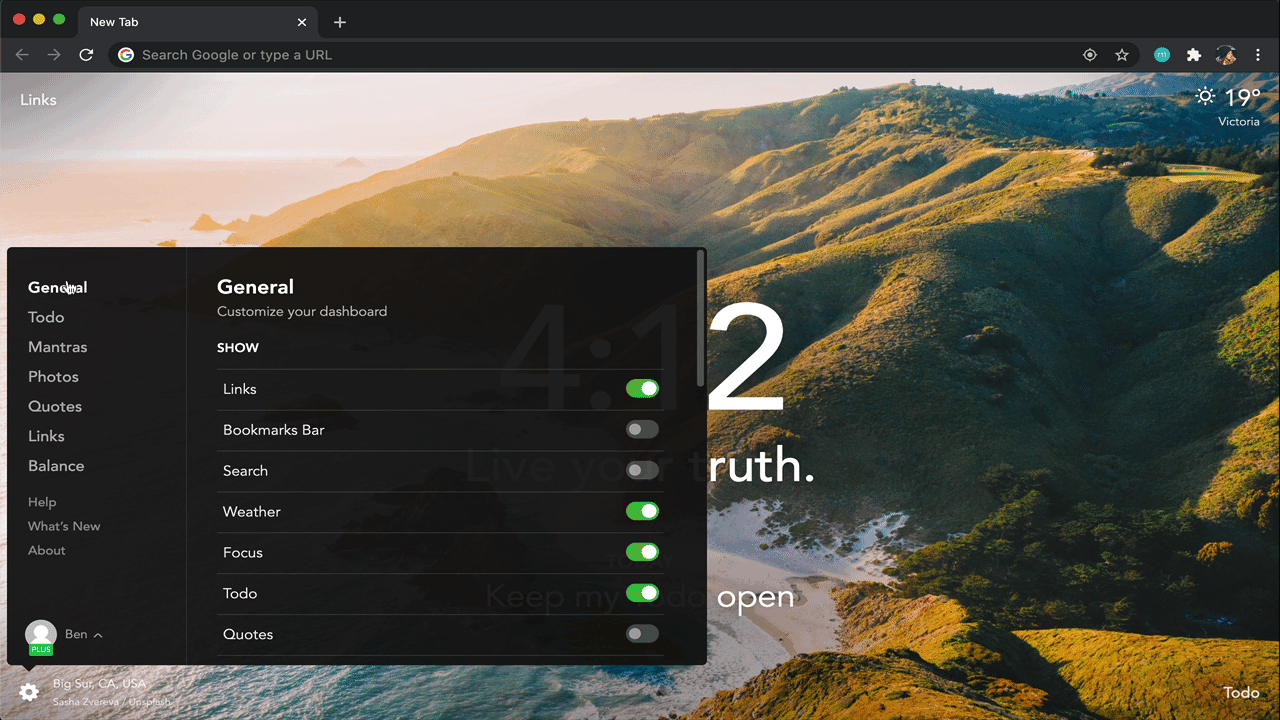Click the About link

tap(47, 550)
